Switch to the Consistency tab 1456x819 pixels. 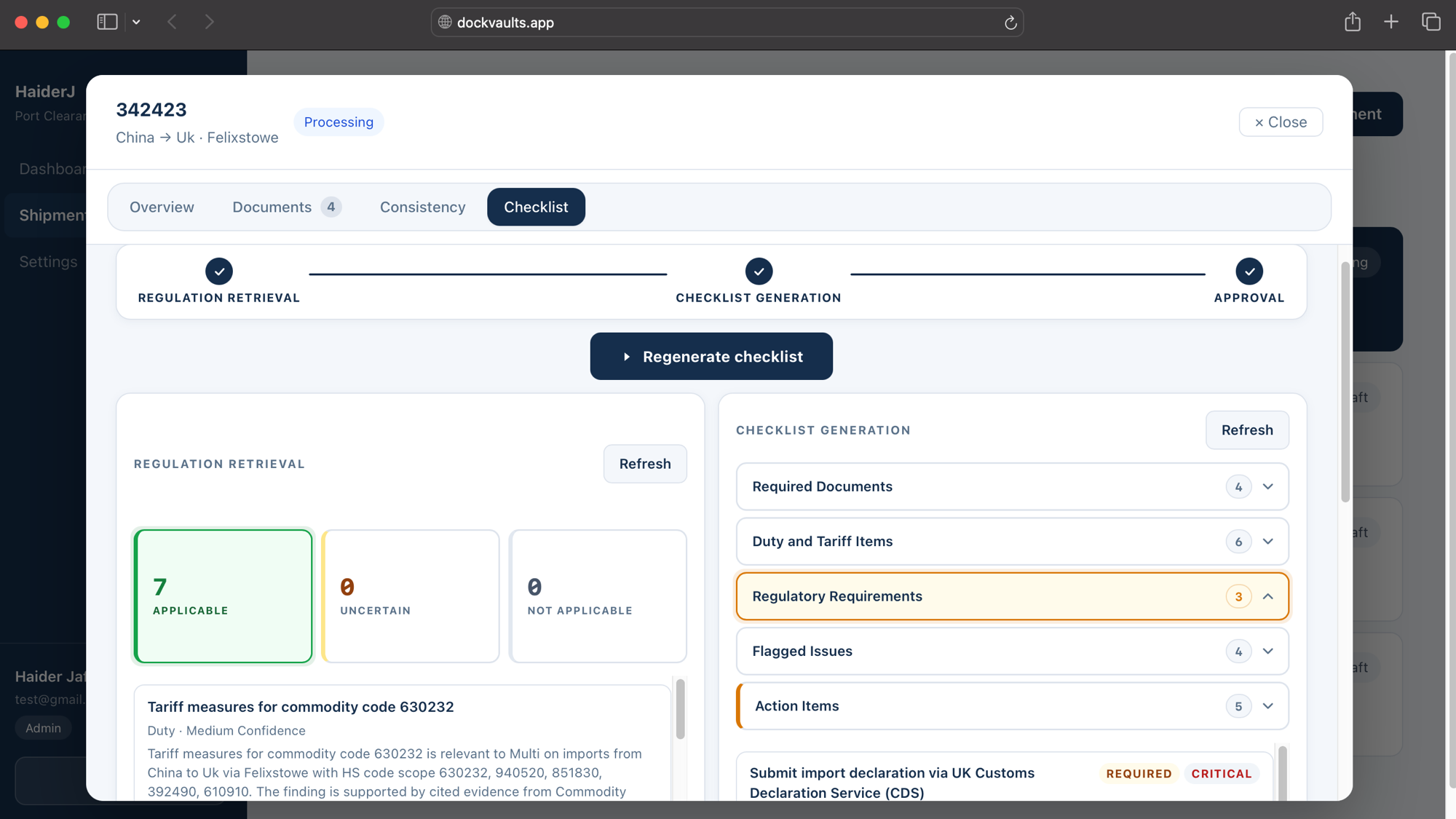point(422,207)
